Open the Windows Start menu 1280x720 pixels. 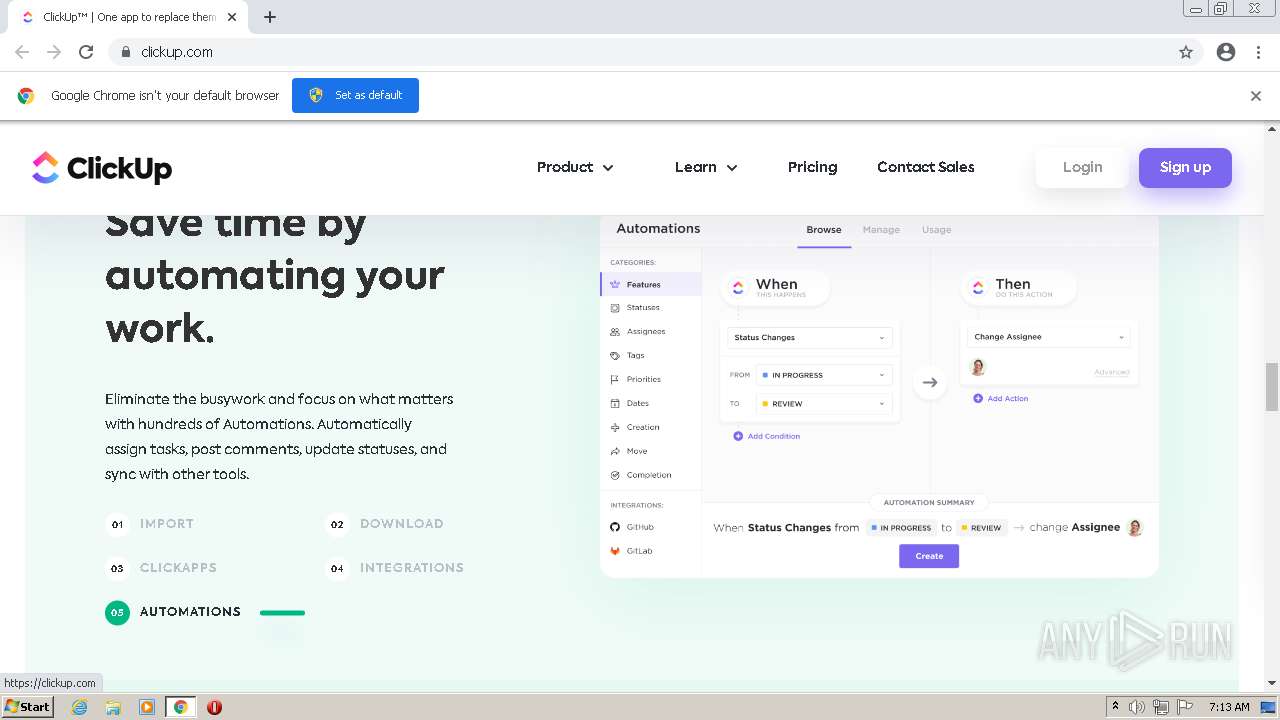coord(28,707)
